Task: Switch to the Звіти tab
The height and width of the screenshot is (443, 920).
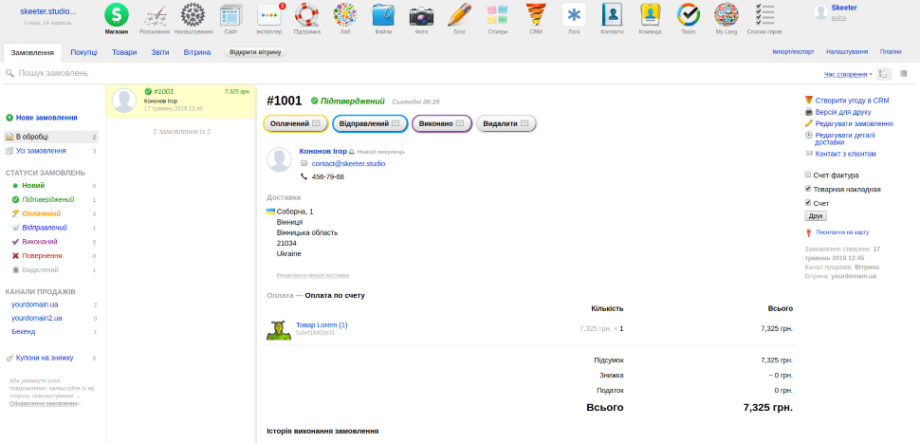Action: [160, 51]
